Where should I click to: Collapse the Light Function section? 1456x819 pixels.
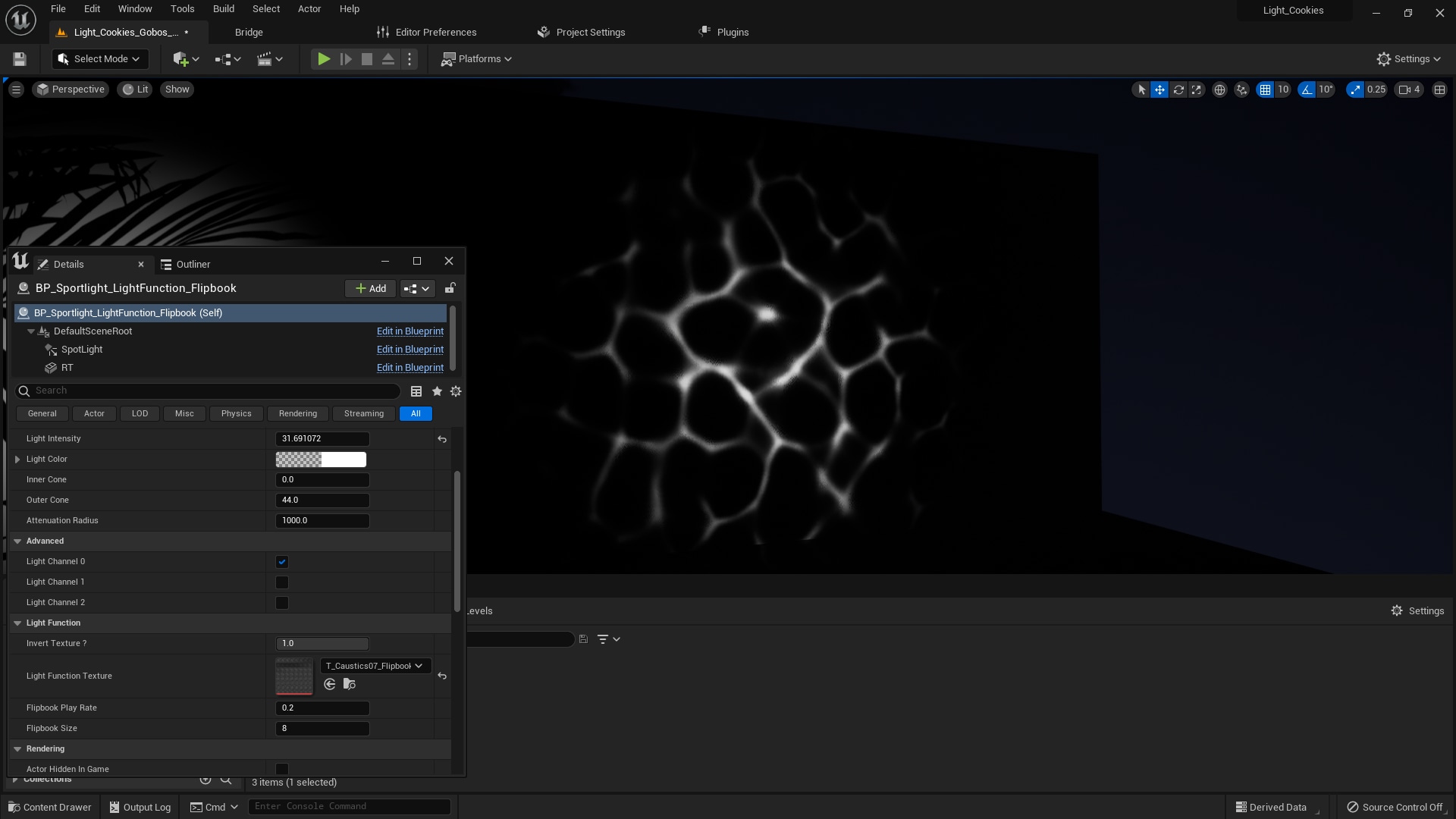17,623
